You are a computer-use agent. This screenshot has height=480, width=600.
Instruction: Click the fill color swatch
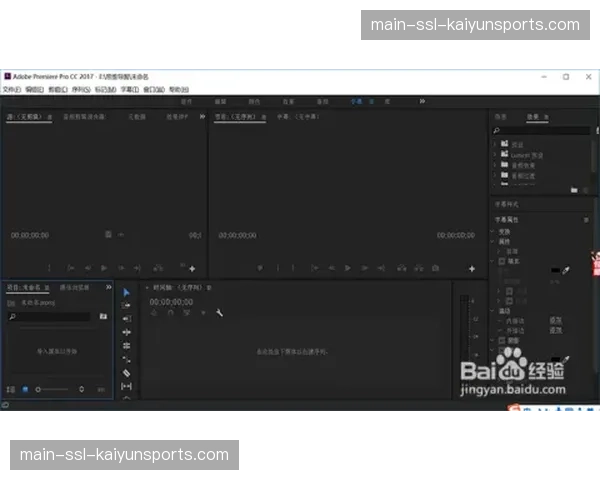[x=555, y=271]
